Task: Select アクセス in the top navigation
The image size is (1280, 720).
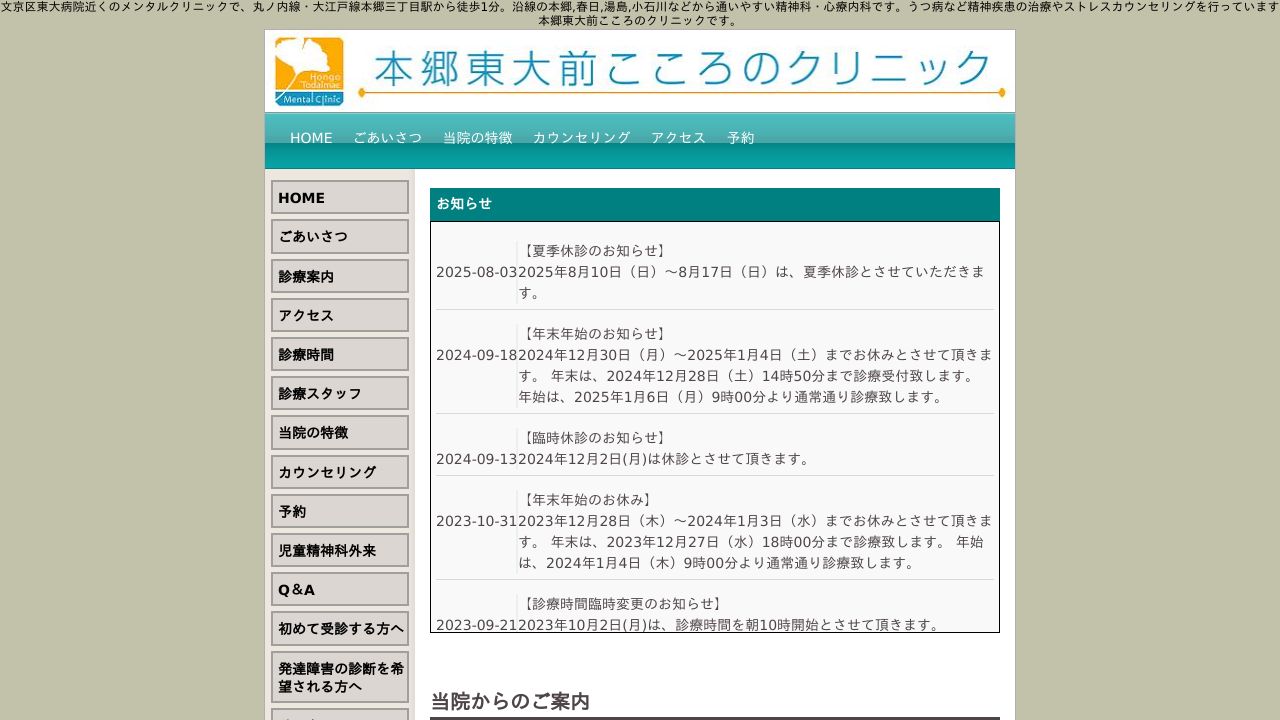Action: tap(679, 138)
